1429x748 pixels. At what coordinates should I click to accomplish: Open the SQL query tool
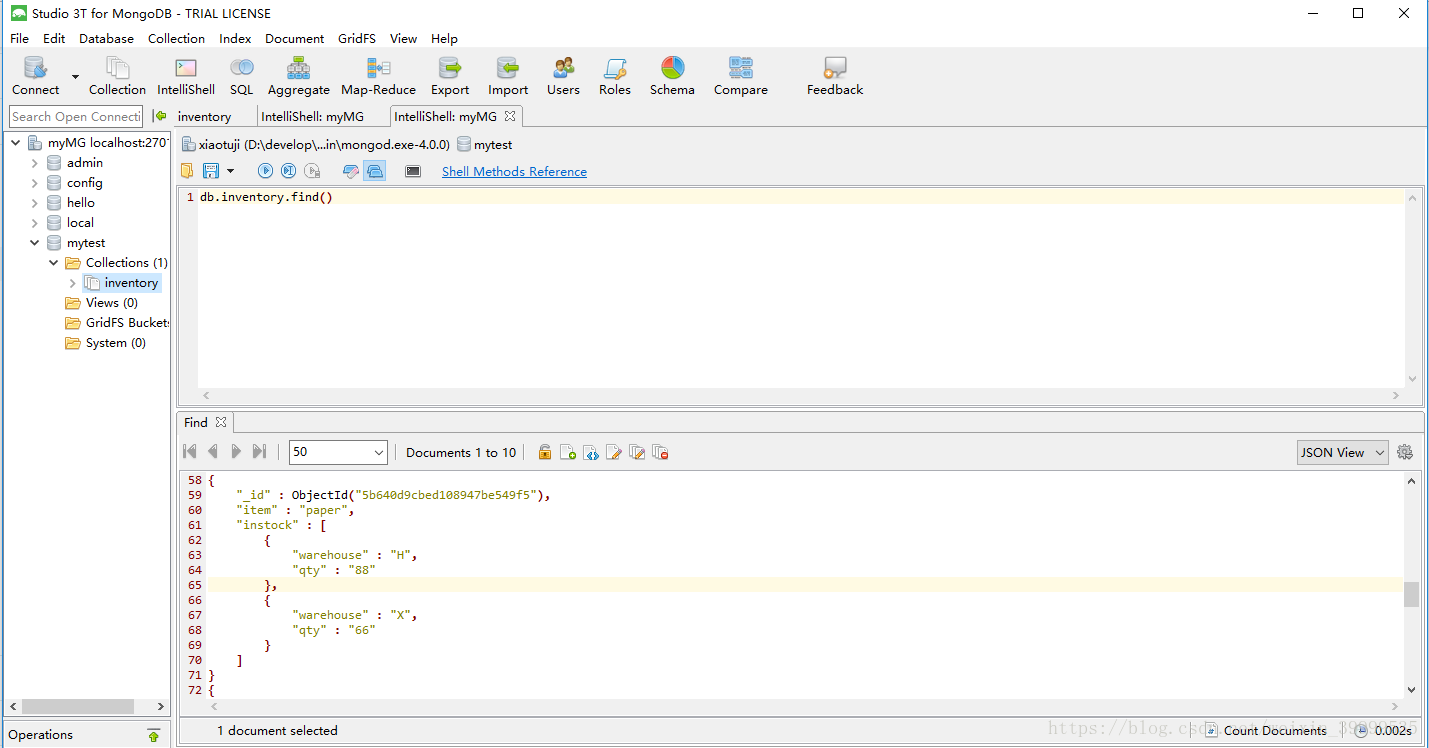(x=242, y=76)
